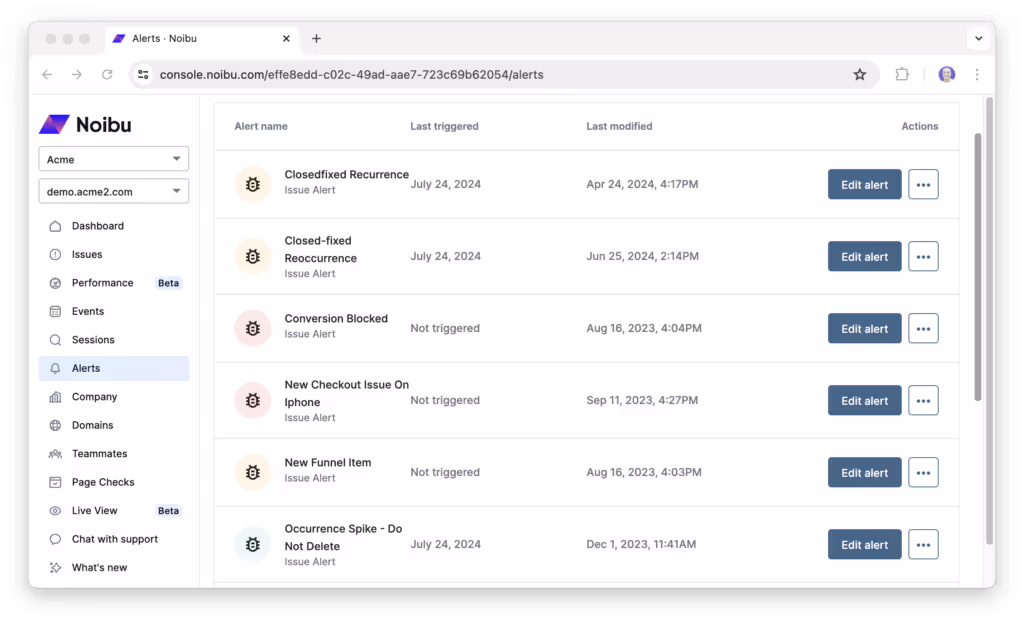Click the Alert name column header

point(261,126)
